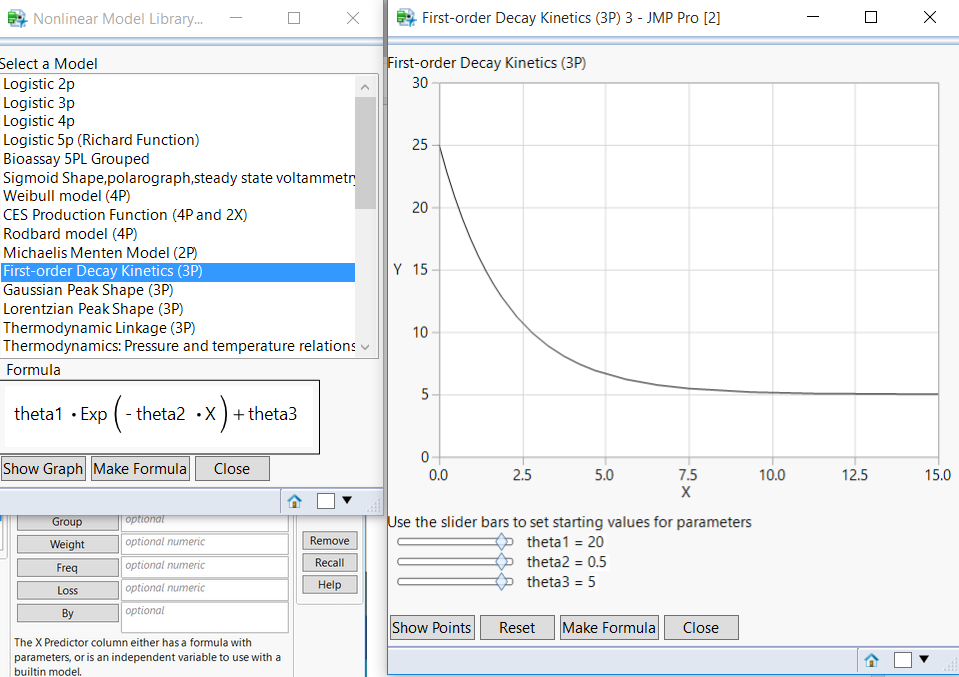Click By optional field
The height and width of the screenshot is (677, 959).
(205, 617)
